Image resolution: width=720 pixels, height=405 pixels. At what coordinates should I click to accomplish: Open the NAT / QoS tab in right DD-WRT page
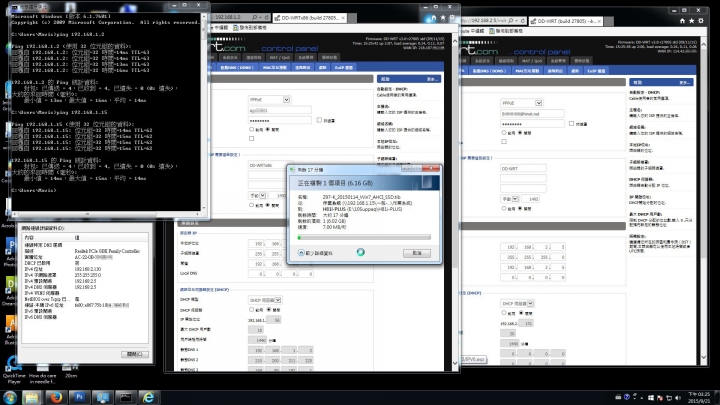click(533, 61)
